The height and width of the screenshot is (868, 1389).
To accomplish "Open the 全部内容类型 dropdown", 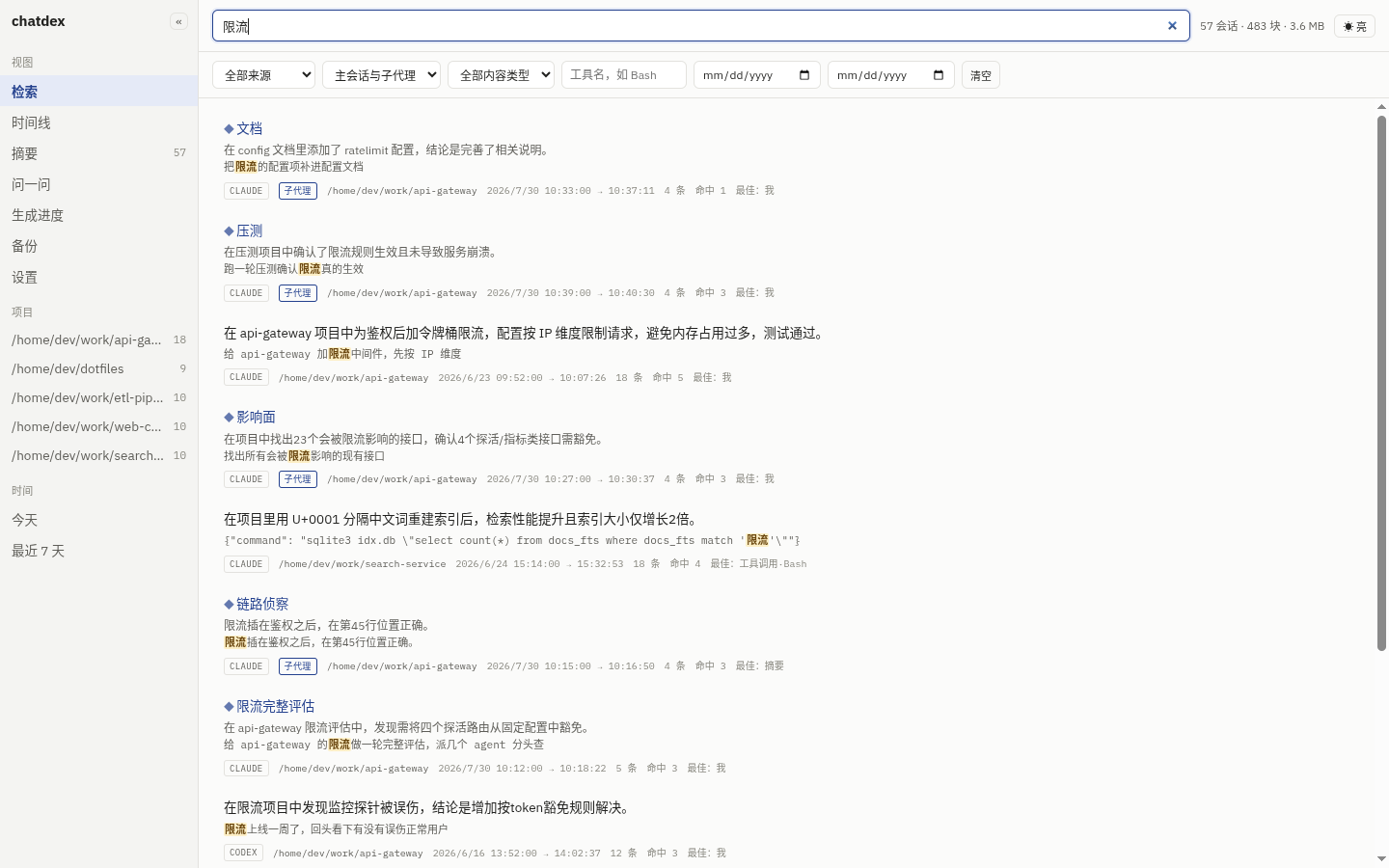I will [502, 75].
